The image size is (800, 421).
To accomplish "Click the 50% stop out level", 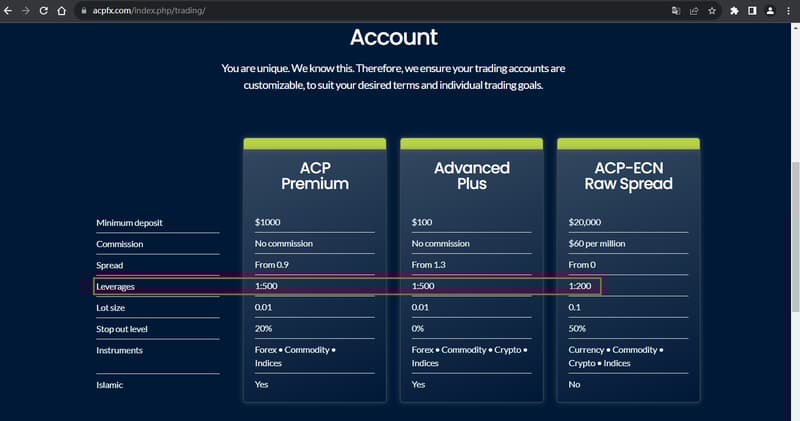I will click(x=577, y=329).
